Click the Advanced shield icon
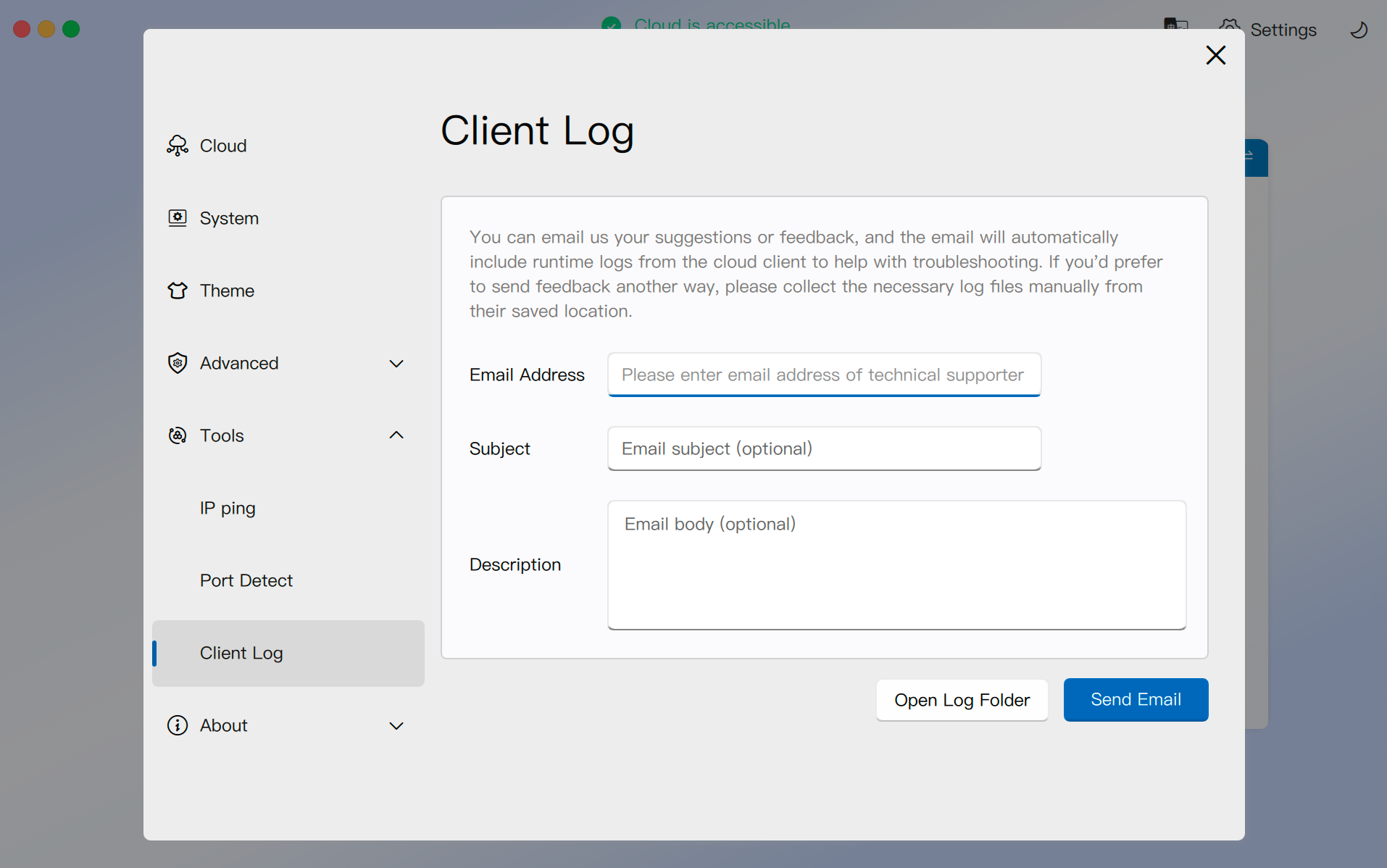The image size is (1387, 868). point(178,363)
